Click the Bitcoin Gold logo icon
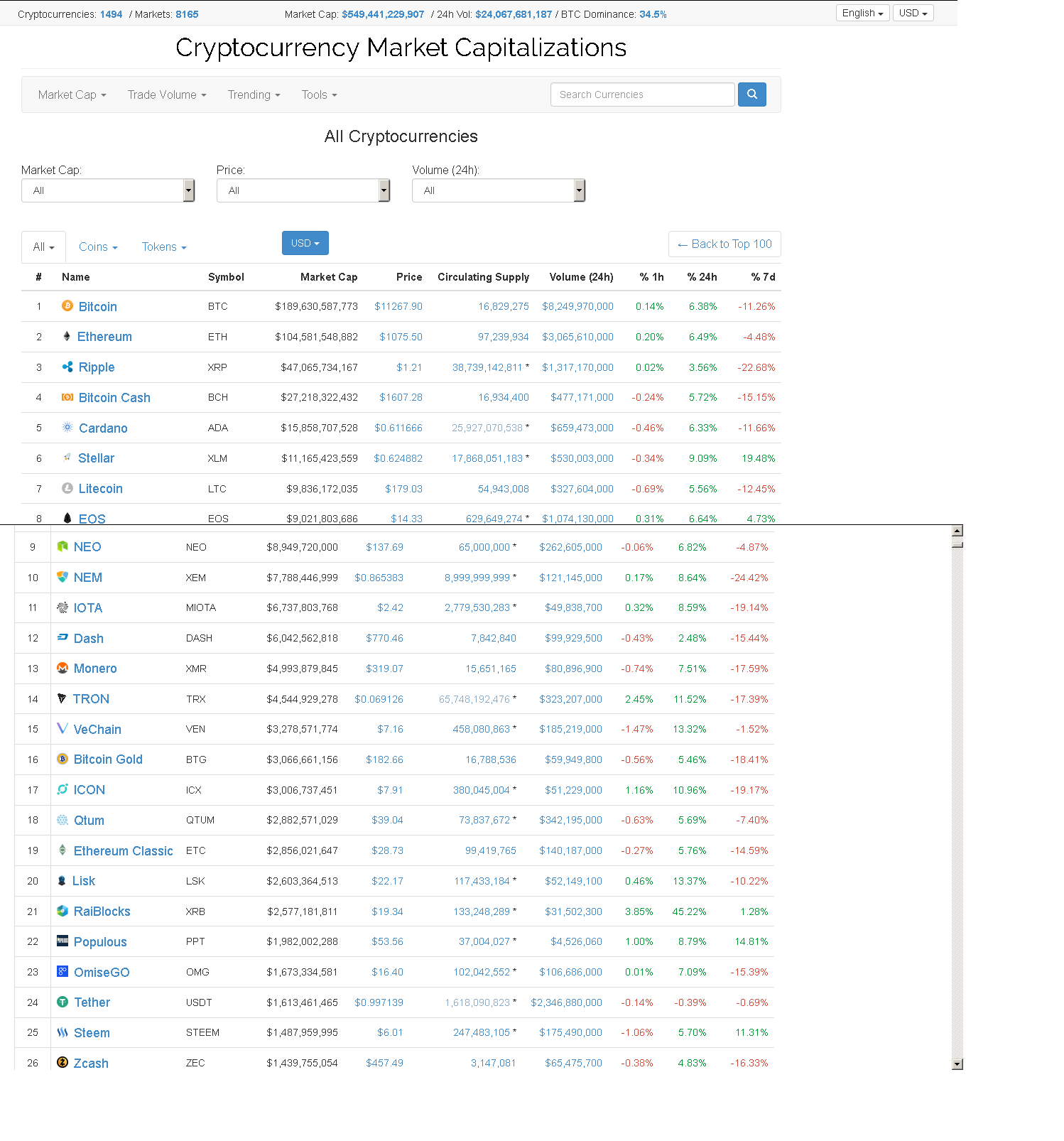This screenshot has width=1064, height=1141. tap(63, 759)
